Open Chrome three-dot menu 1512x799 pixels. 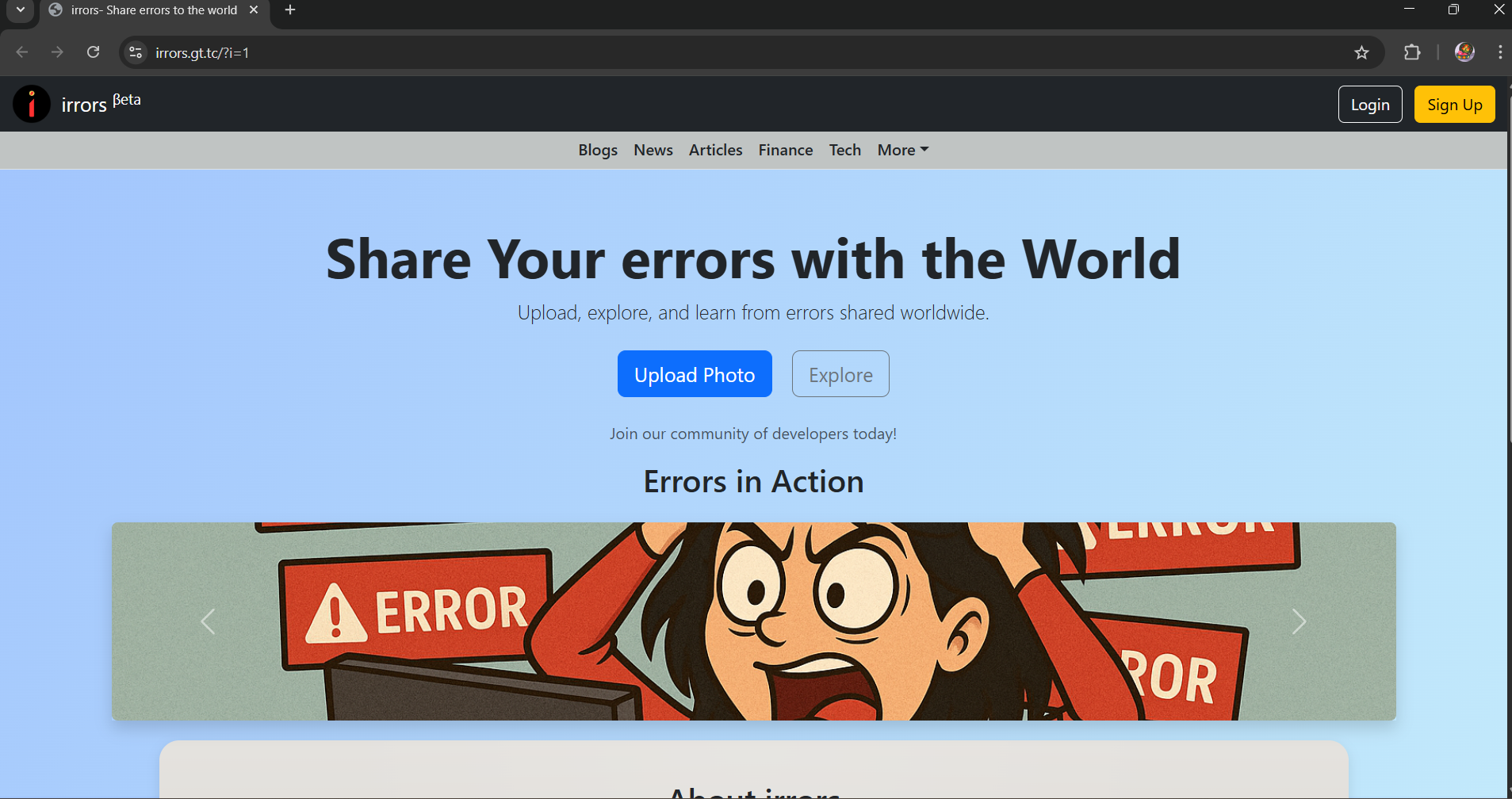point(1500,52)
